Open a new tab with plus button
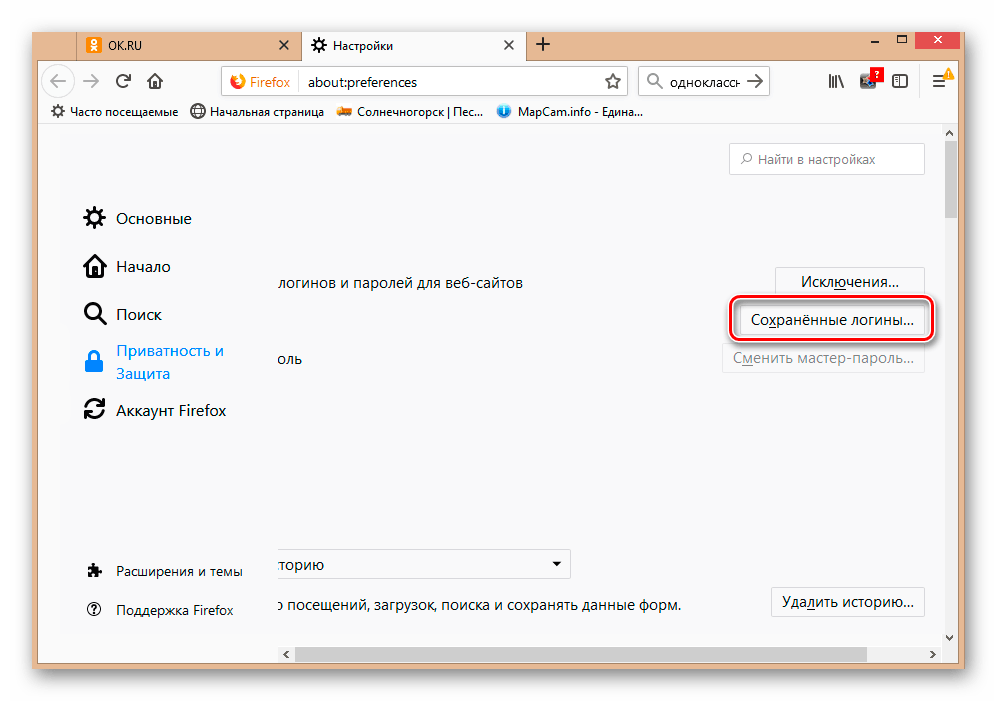This screenshot has width=997, height=701. click(543, 45)
